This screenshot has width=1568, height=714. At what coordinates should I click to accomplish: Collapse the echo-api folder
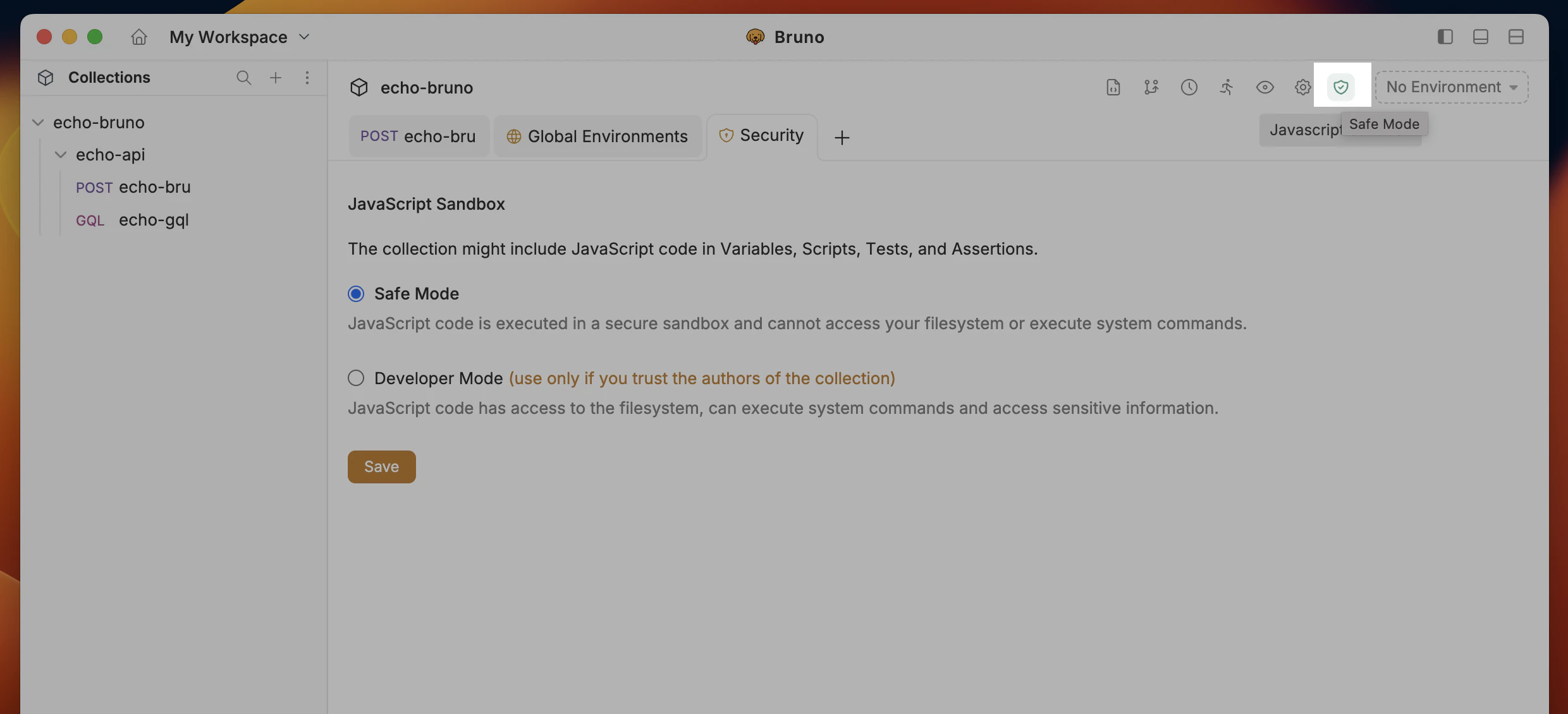coord(61,155)
